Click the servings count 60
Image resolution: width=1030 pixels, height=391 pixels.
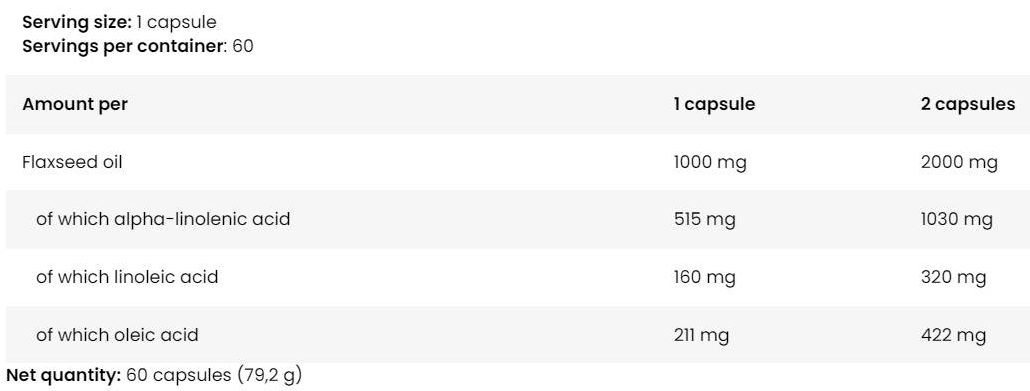[x=242, y=46]
